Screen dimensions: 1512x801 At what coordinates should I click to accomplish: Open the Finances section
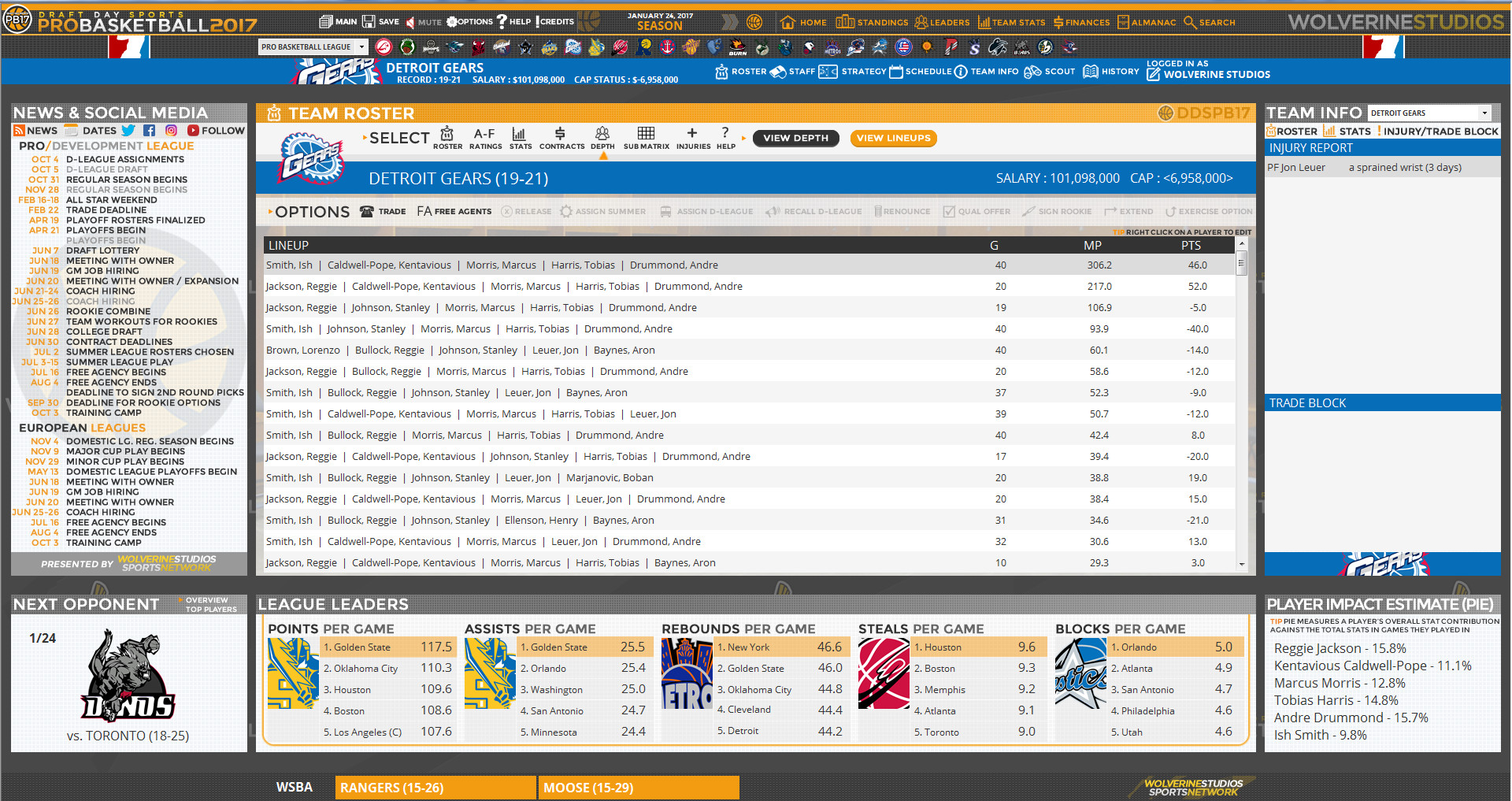(1080, 22)
